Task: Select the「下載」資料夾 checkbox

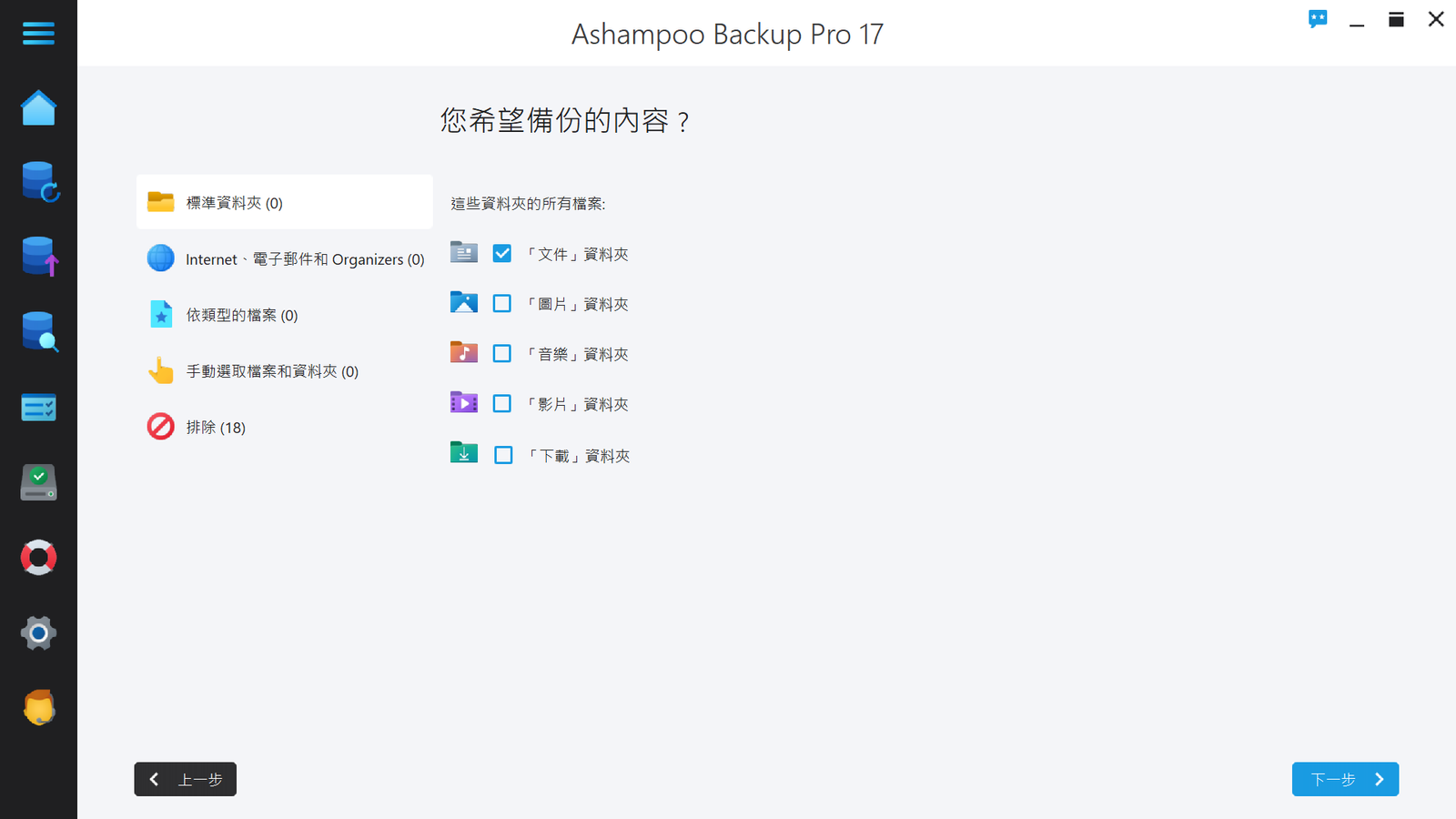Action: click(503, 455)
